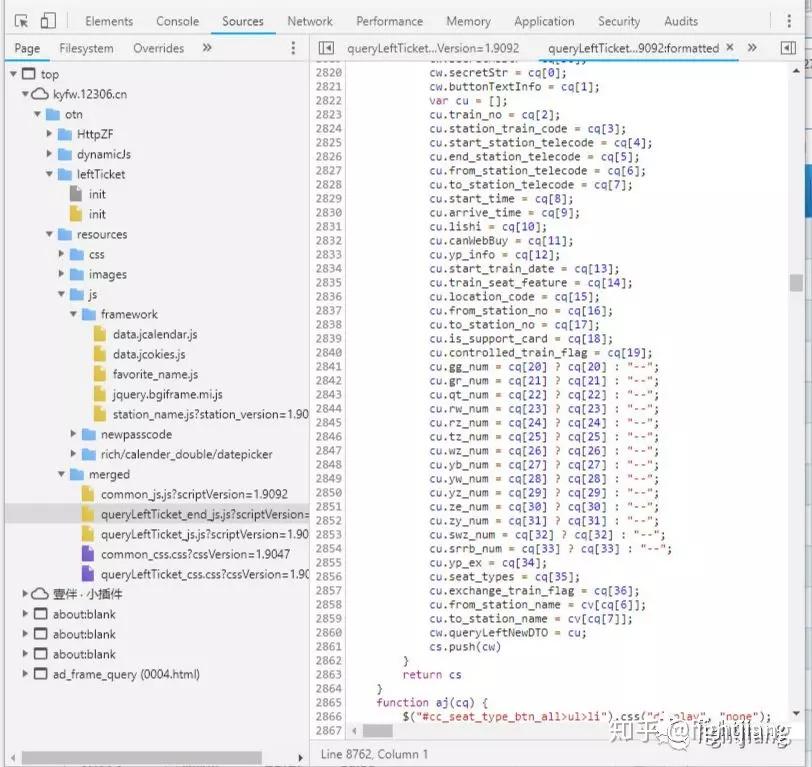
Task: Collapse the merged folder
Action: point(61,474)
